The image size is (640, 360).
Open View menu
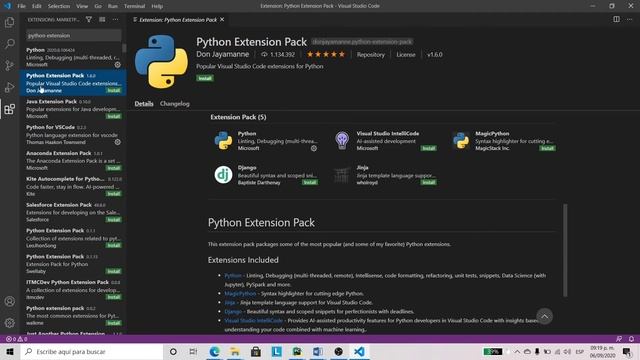pos(82,6)
